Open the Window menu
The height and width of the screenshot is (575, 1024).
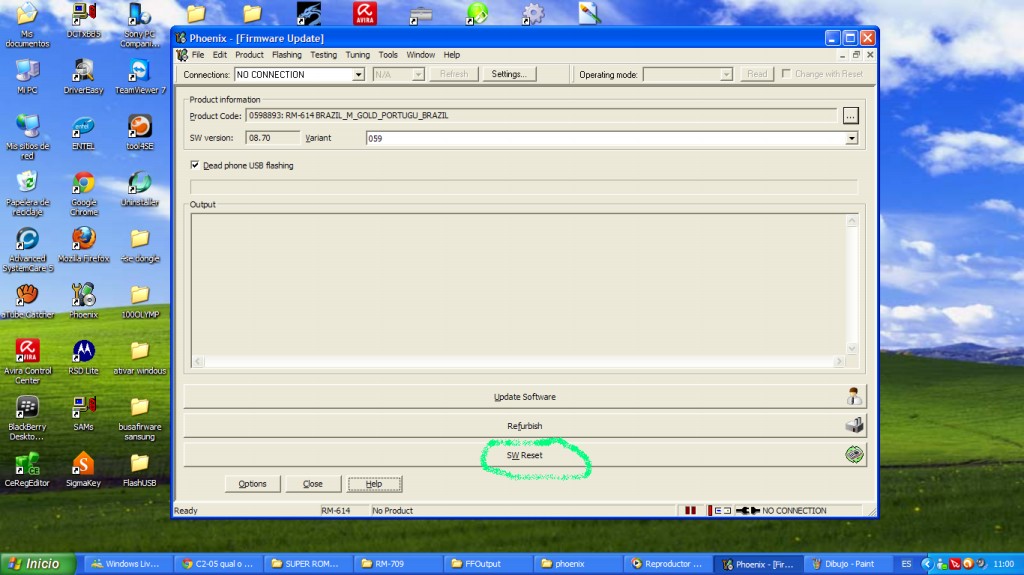(421, 55)
